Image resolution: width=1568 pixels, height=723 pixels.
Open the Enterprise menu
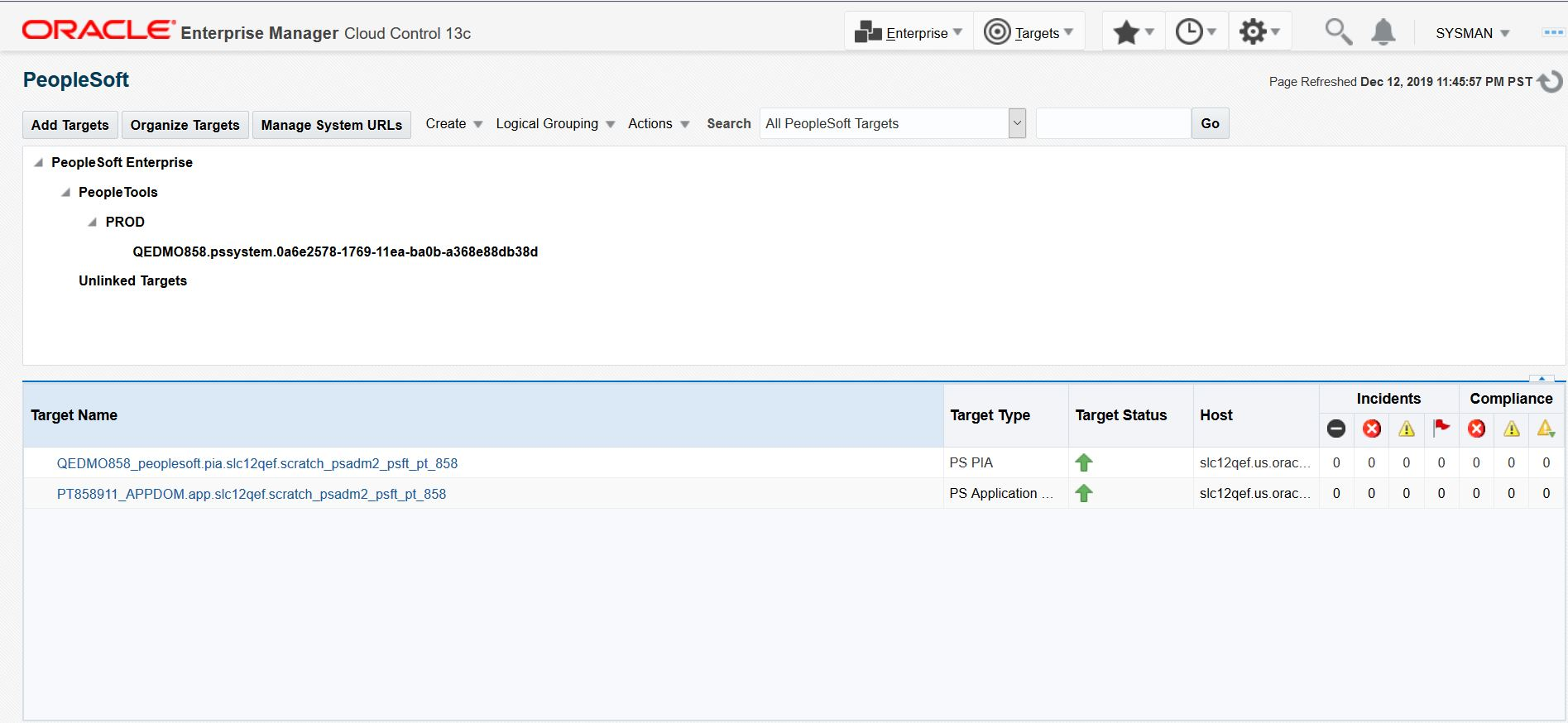(x=909, y=32)
